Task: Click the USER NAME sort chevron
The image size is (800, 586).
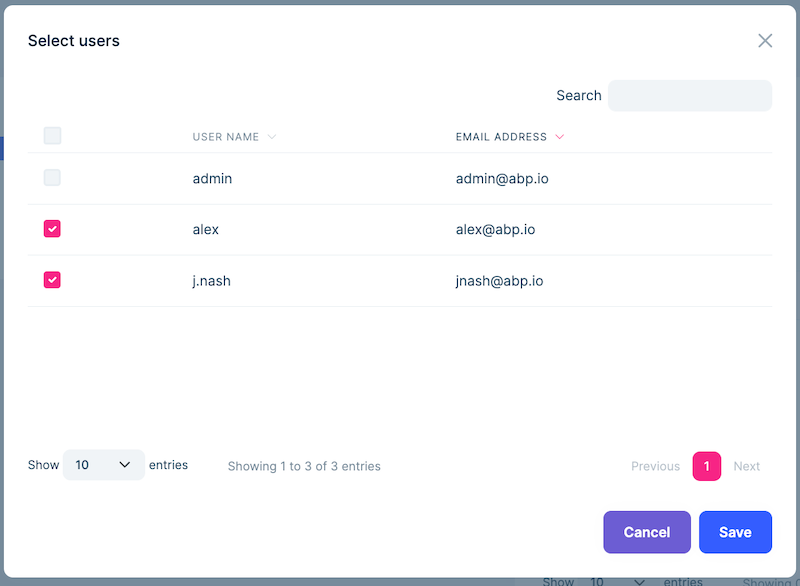Action: click(x=272, y=137)
